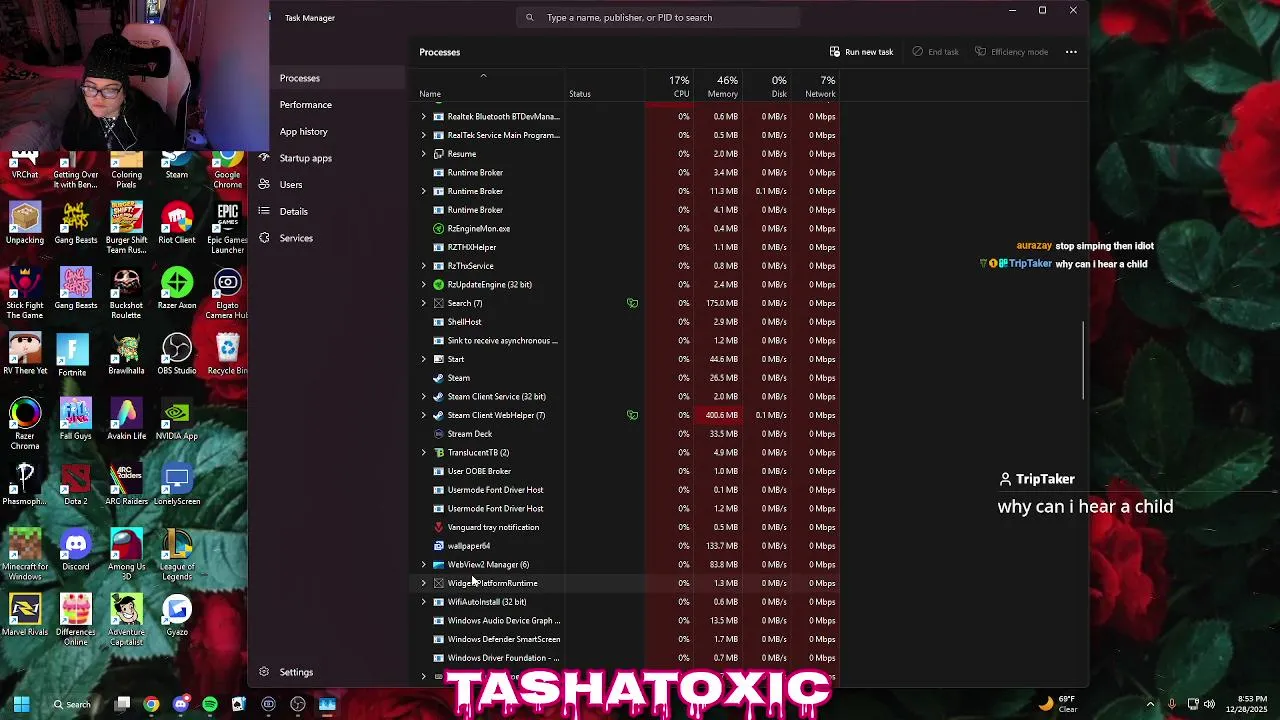Open Stick Fight The Game shortcut

(x=25, y=294)
